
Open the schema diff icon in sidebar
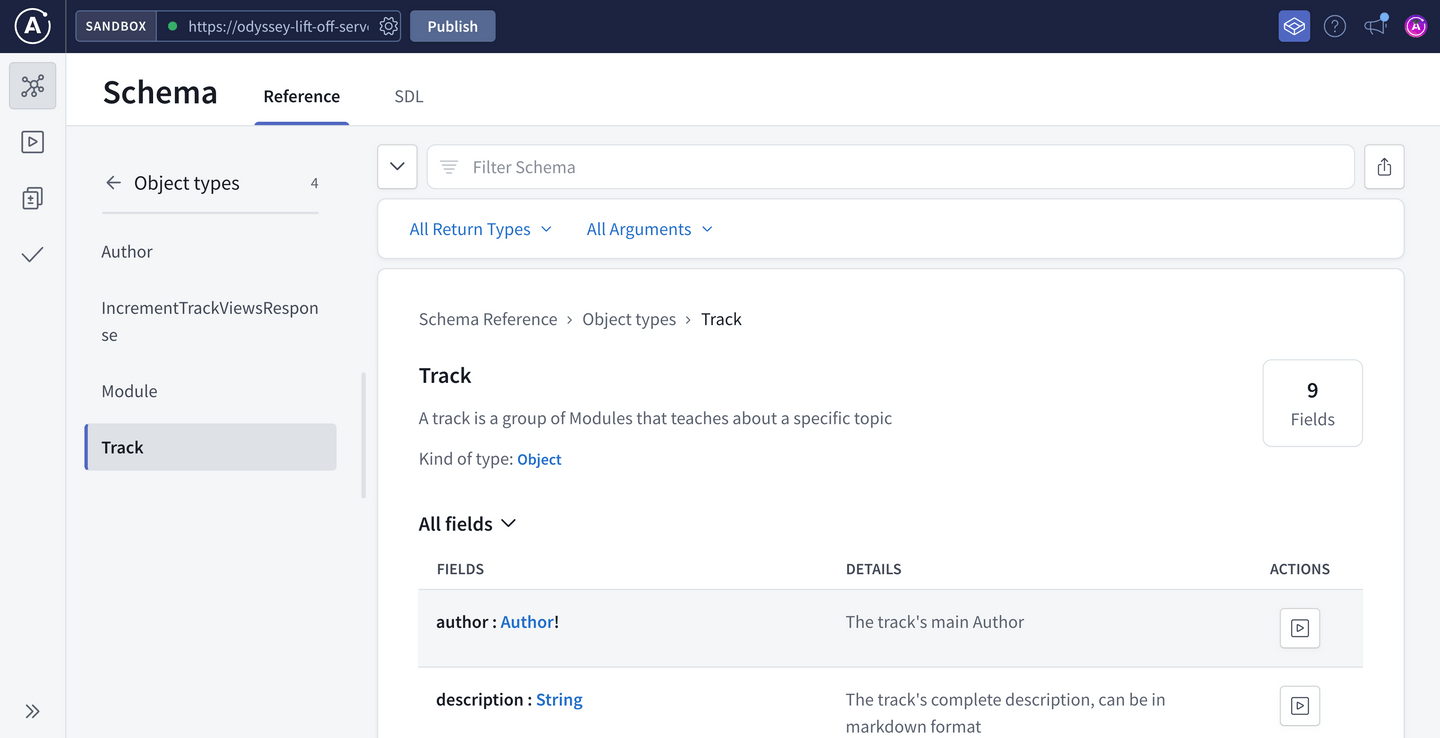click(x=33, y=198)
